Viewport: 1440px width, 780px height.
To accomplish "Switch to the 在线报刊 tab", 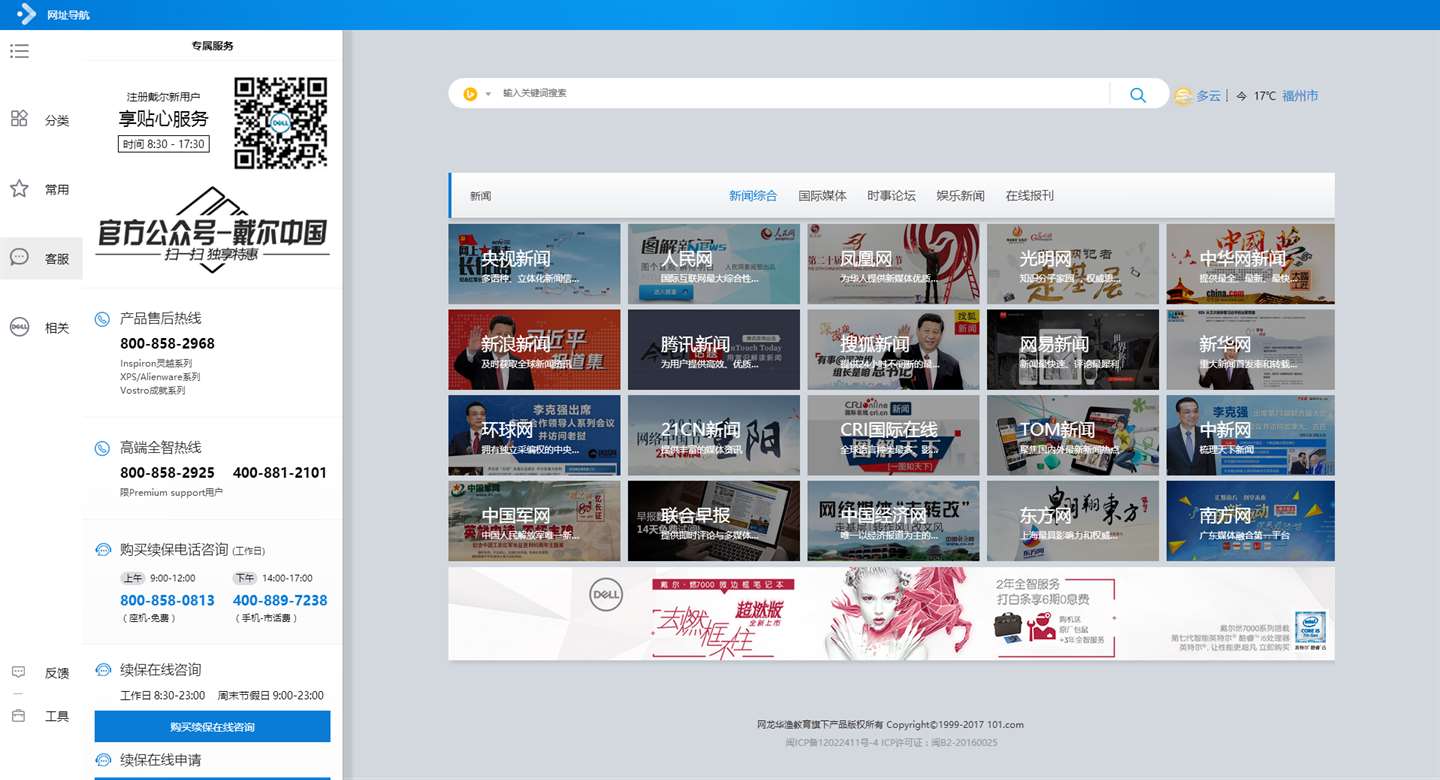I will pyautogui.click(x=1030, y=196).
